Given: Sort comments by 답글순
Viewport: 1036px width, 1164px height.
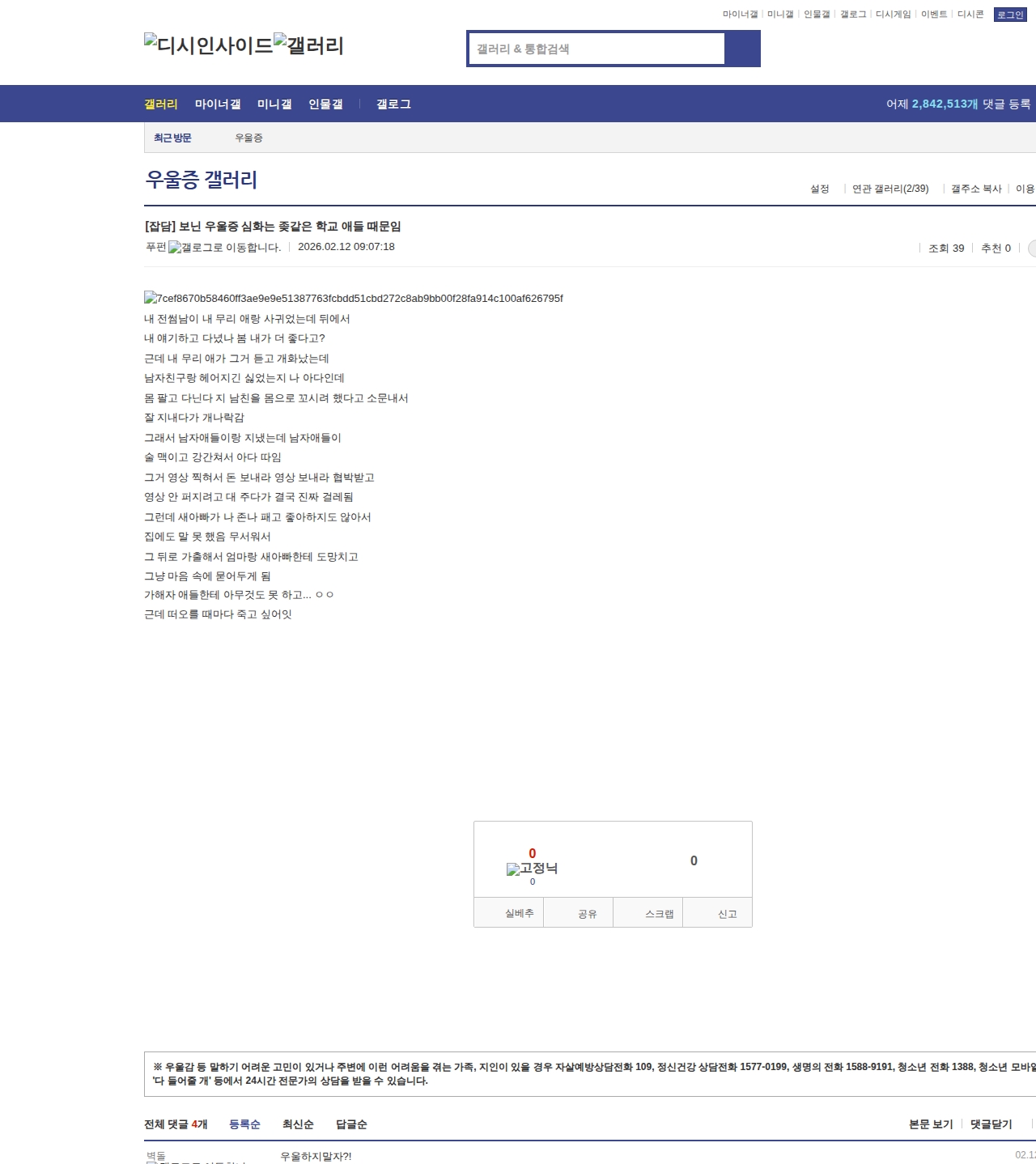Looking at the screenshot, I should pos(351,1124).
